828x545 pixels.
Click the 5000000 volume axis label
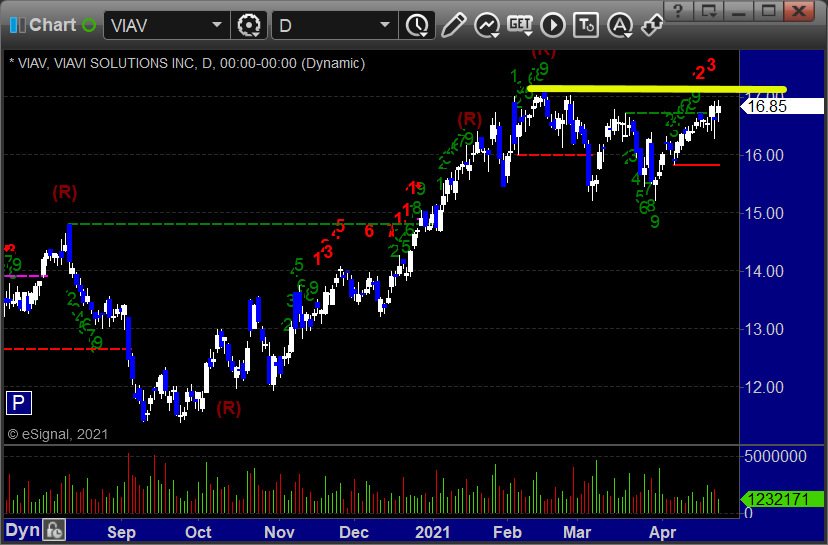775,456
